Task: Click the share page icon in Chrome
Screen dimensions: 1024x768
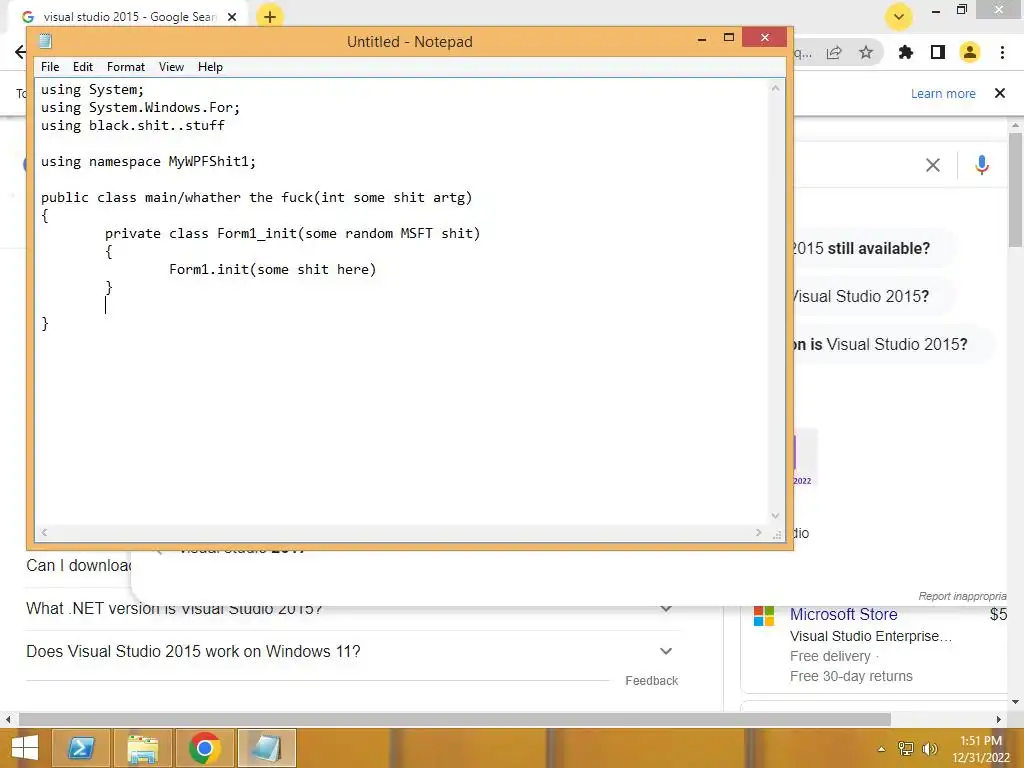Action: pyautogui.click(x=834, y=52)
